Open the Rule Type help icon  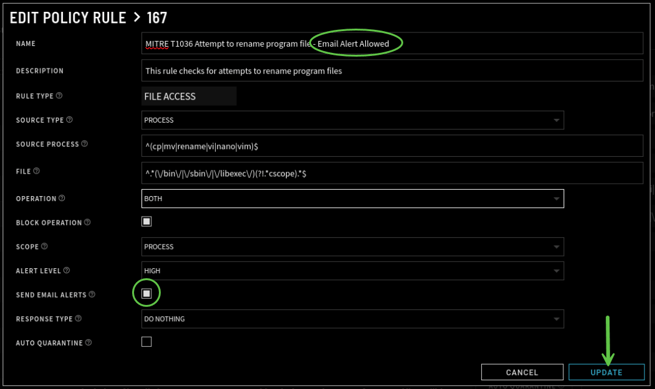[59, 96]
